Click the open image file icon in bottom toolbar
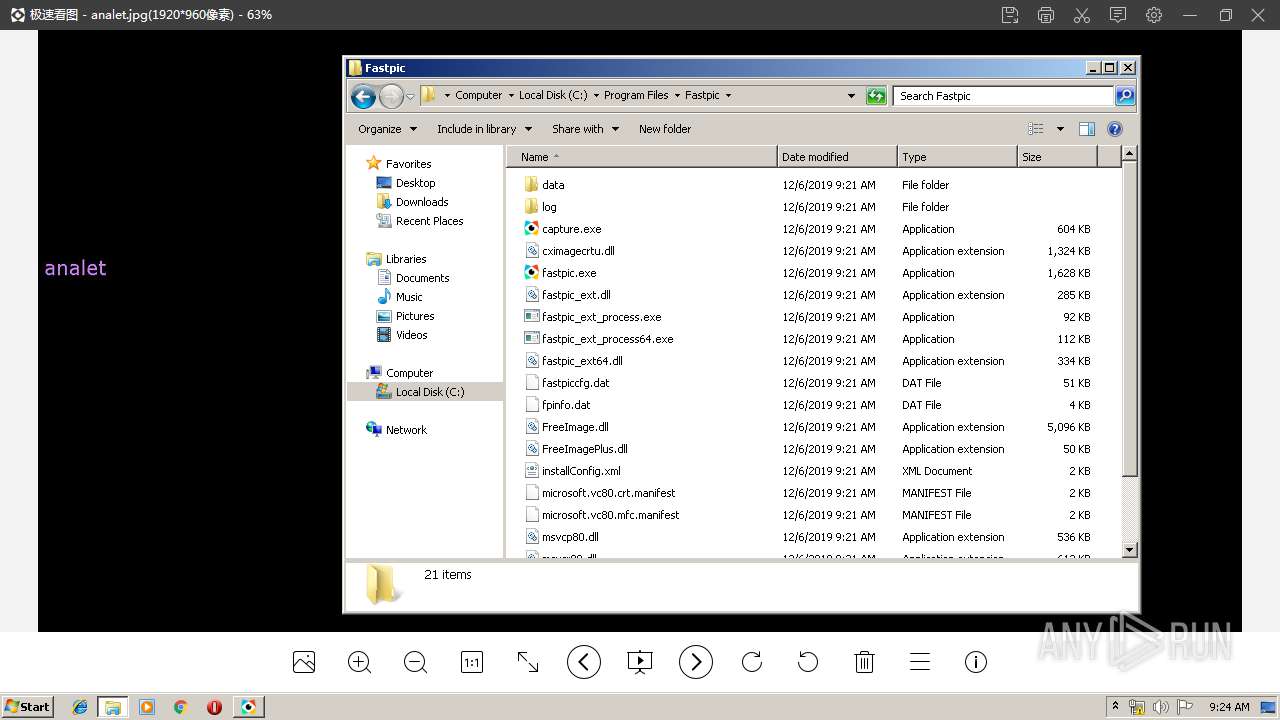The image size is (1280, 720). coord(304,662)
